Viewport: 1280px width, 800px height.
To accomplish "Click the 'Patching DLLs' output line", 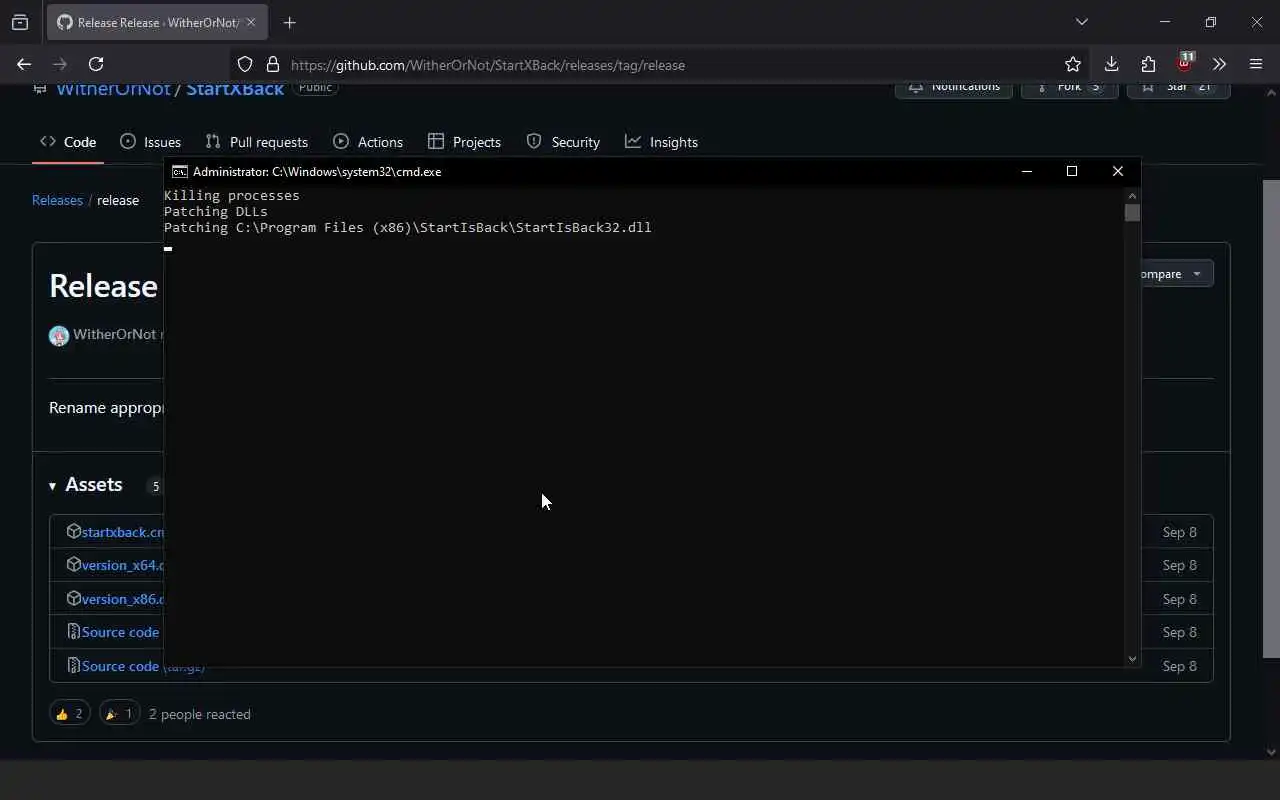I will (x=216, y=211).
